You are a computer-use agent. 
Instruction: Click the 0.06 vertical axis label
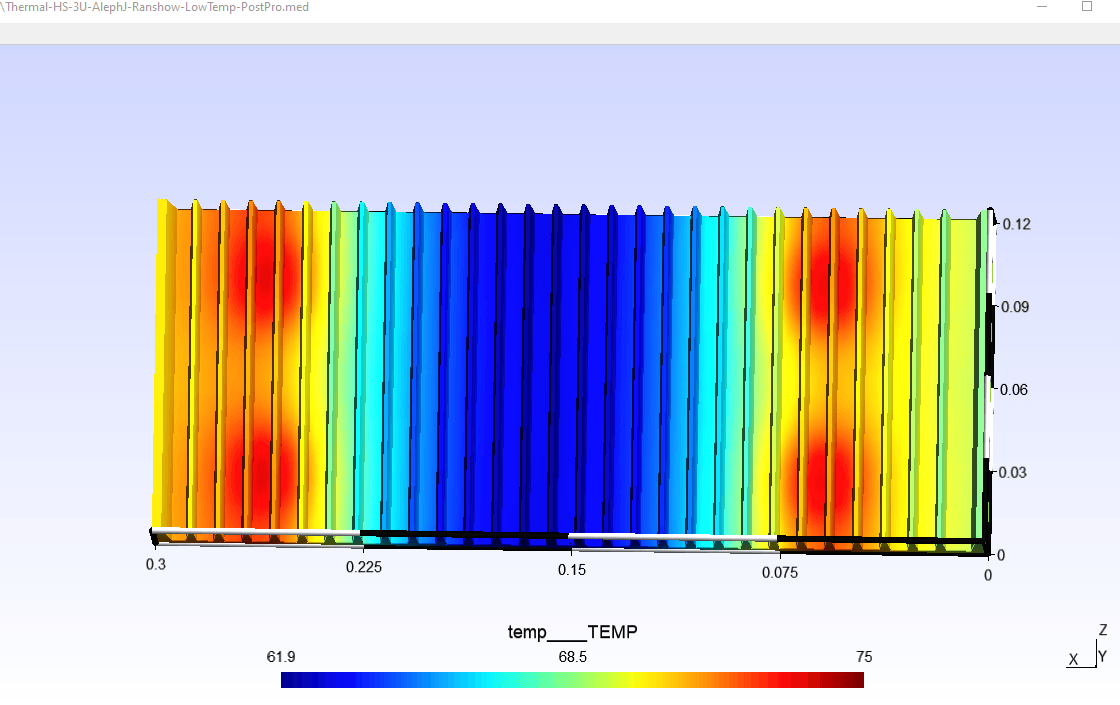[x=1014, y=390]
